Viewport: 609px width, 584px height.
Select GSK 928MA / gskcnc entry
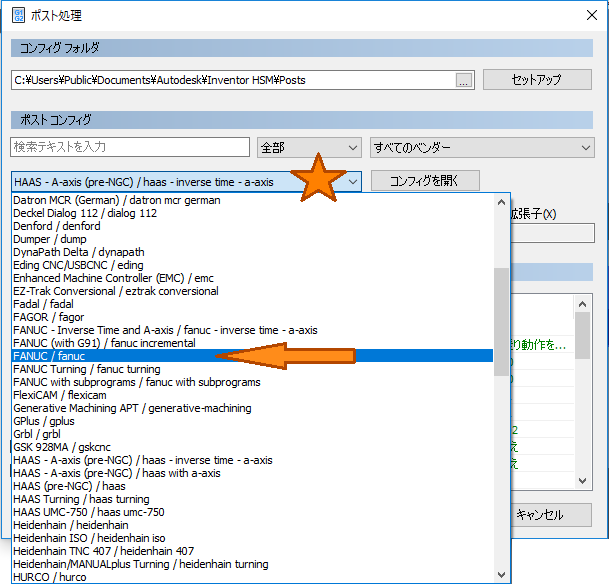coord(252,447)
